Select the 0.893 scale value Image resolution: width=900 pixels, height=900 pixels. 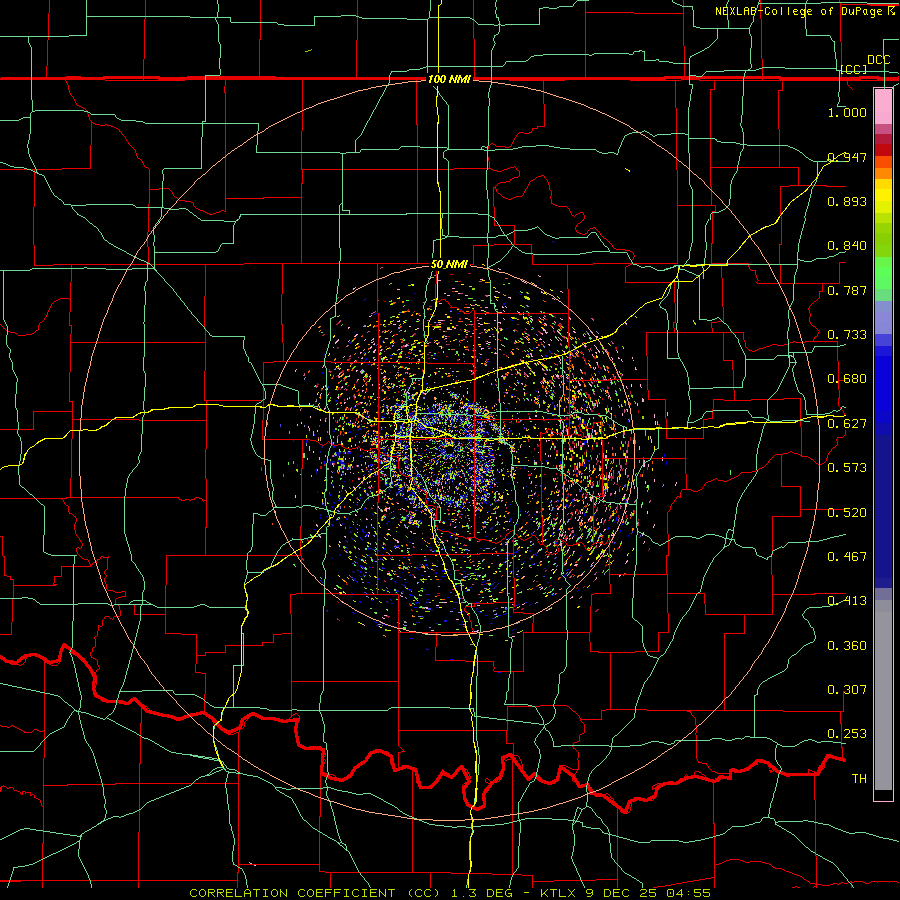tap(847, 201)
